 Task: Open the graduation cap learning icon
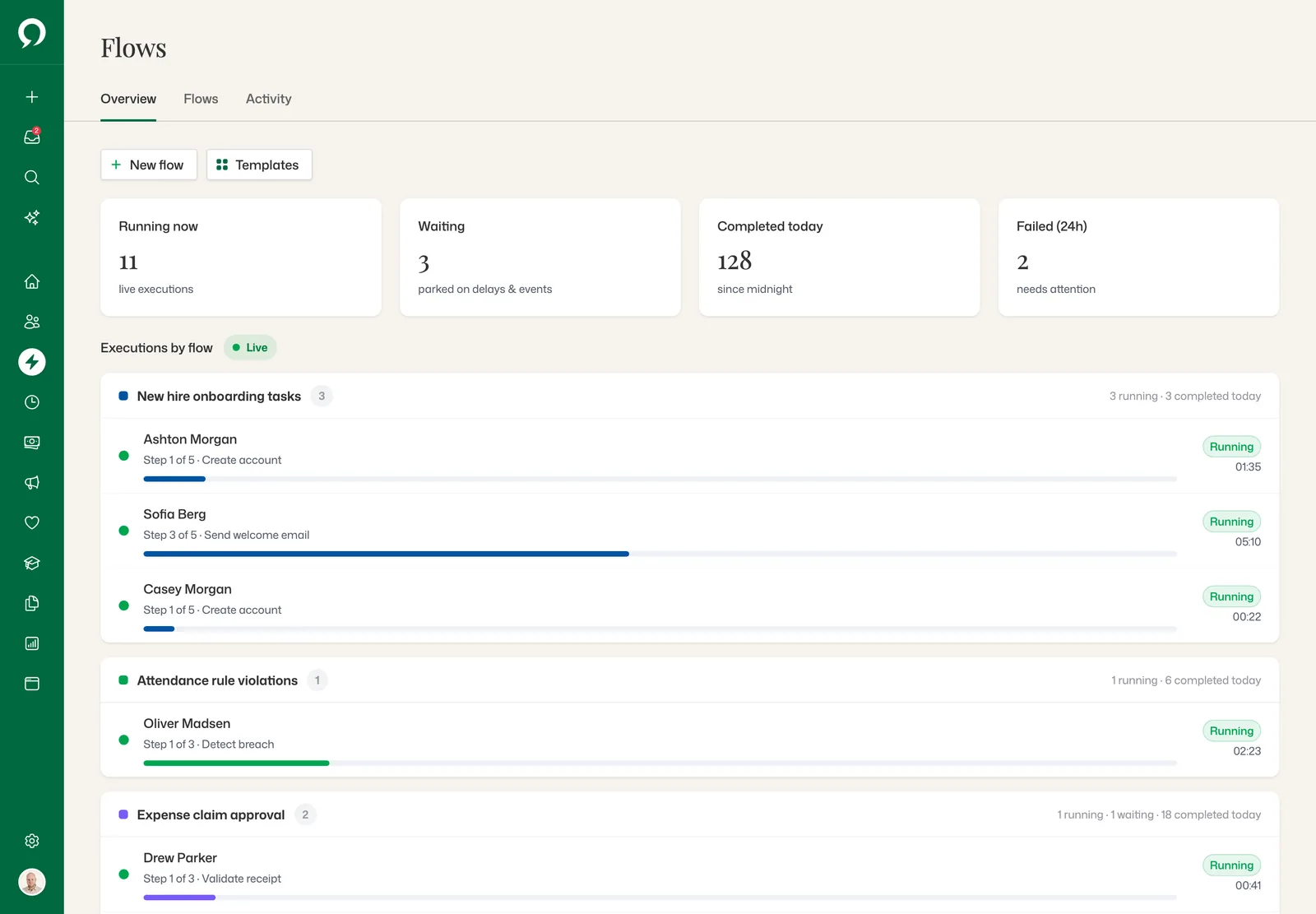click(32, 563)
